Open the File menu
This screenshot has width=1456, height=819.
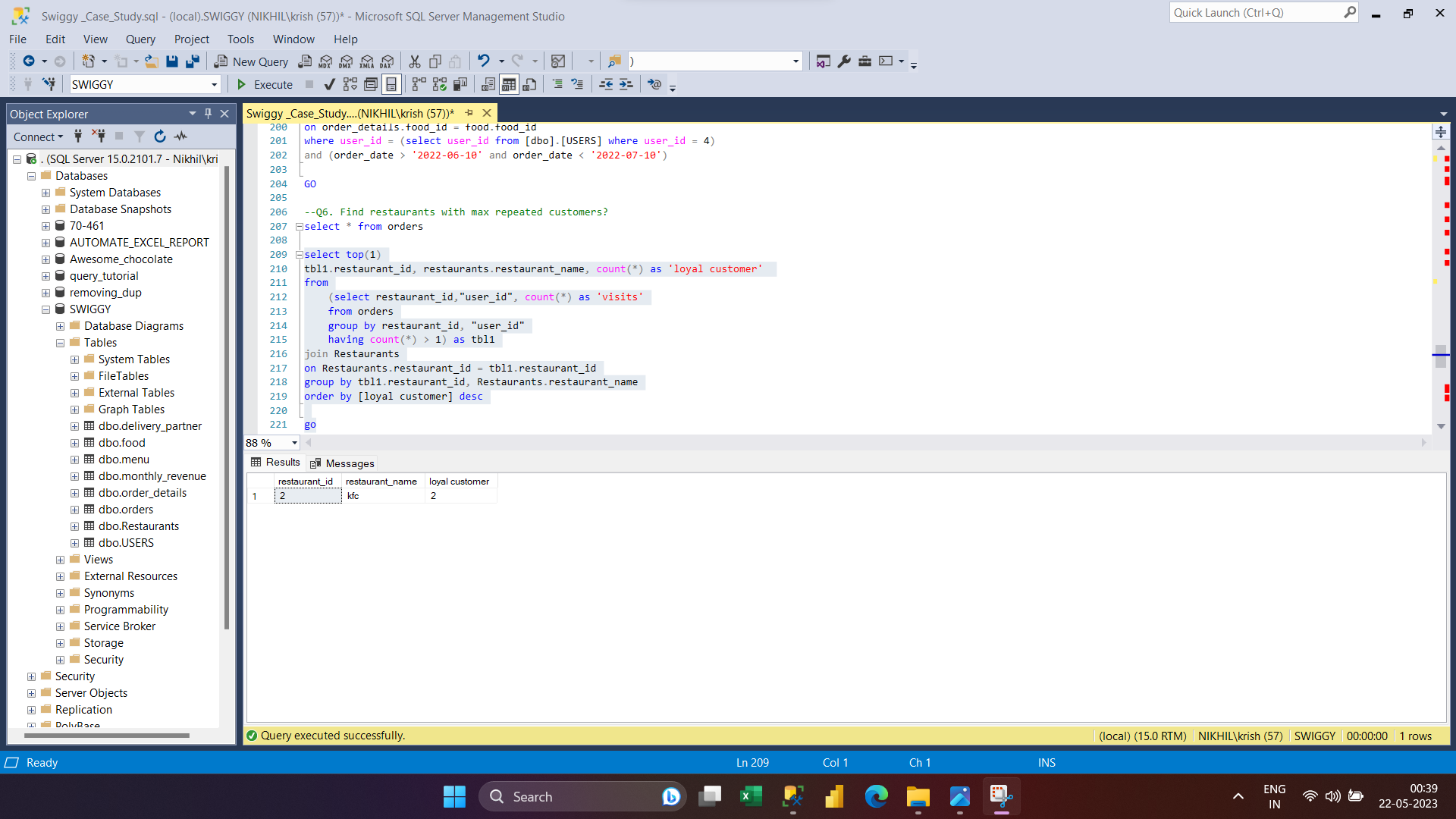(x=17, y=39)
